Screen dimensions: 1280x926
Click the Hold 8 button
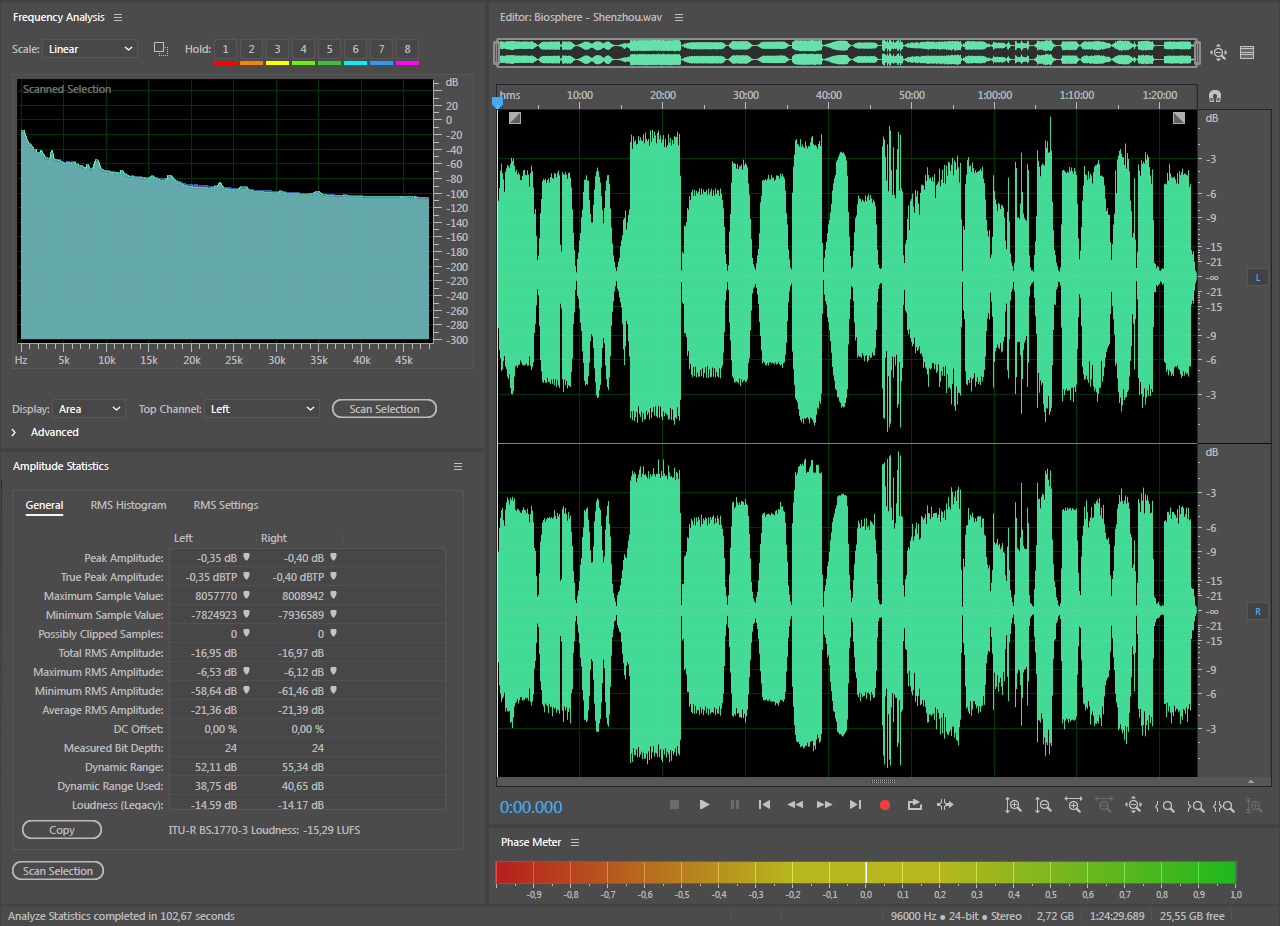(x=407, y=49)
